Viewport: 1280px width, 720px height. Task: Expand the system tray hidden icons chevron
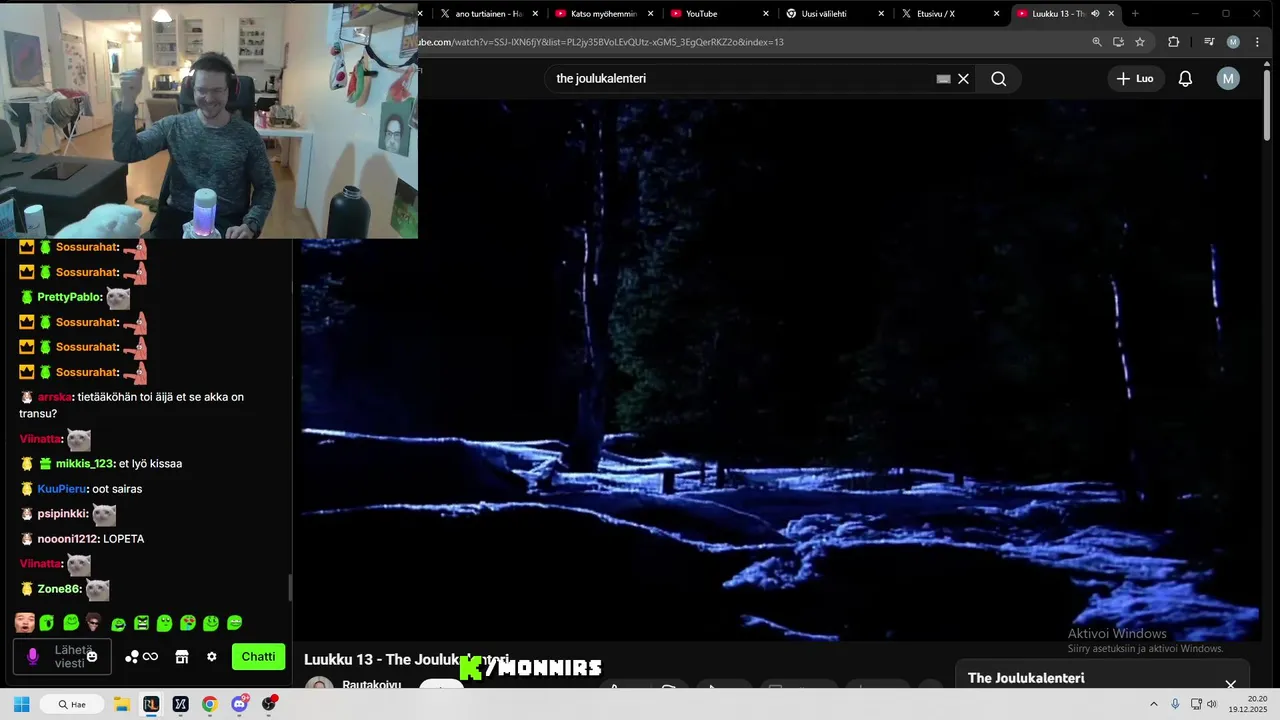coord(1153,704)
